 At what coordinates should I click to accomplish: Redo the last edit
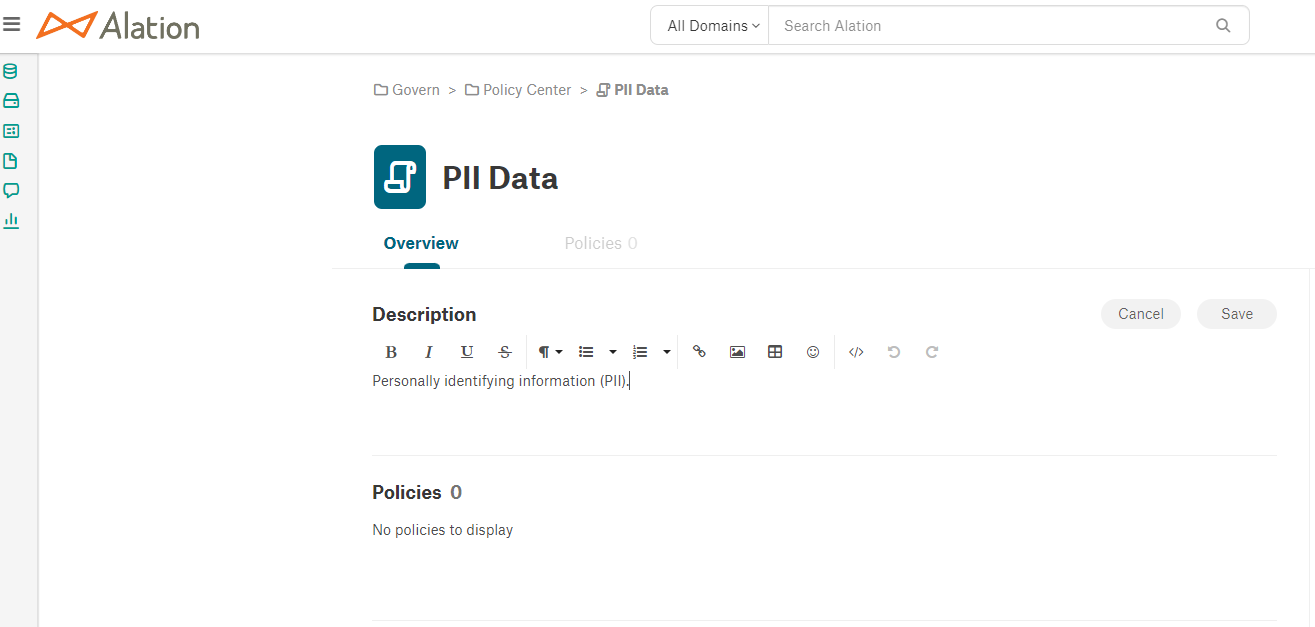(932, 352)
